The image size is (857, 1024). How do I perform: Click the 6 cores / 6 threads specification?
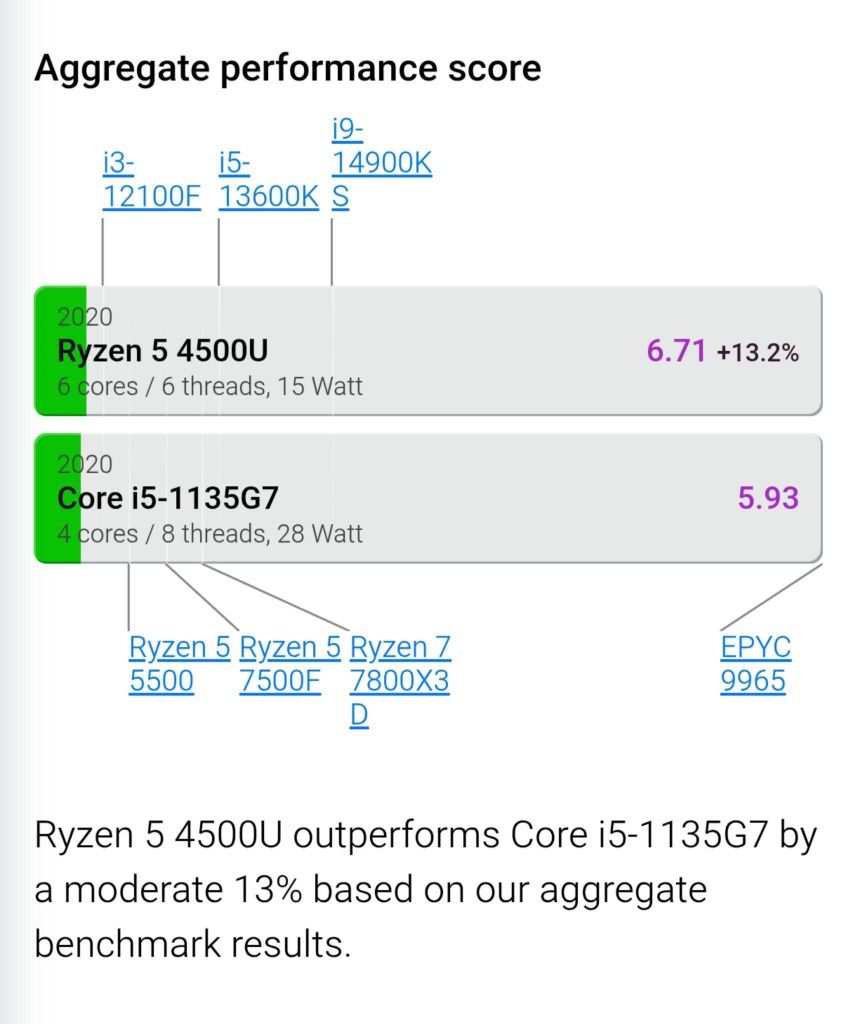[210, 386]
